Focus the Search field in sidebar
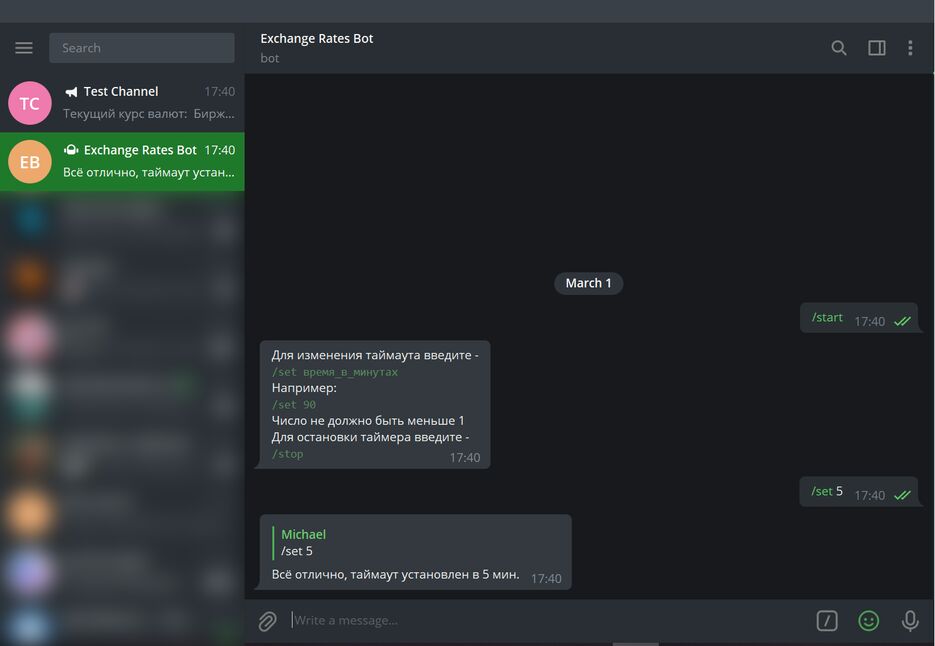 click(142, 48)
